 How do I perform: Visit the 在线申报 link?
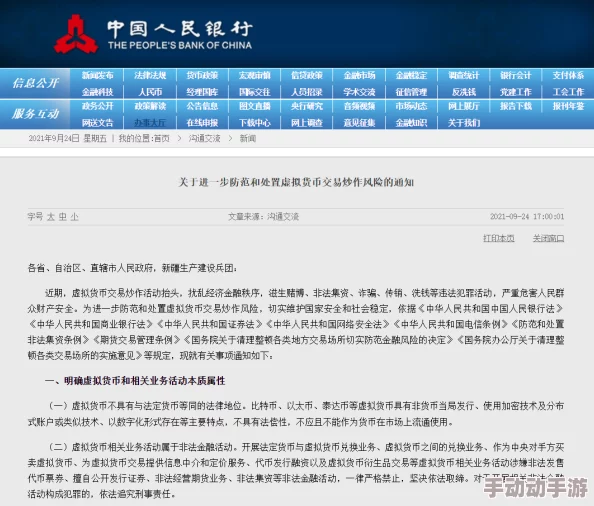[202, 122]
